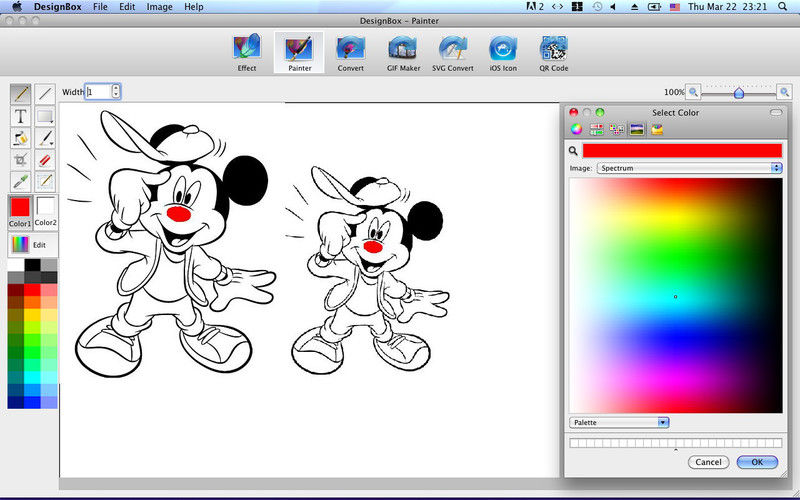Screen dimensions: 800x500
Task: Activate the Eyedropper color picker tool
Action: click(20, 181)
